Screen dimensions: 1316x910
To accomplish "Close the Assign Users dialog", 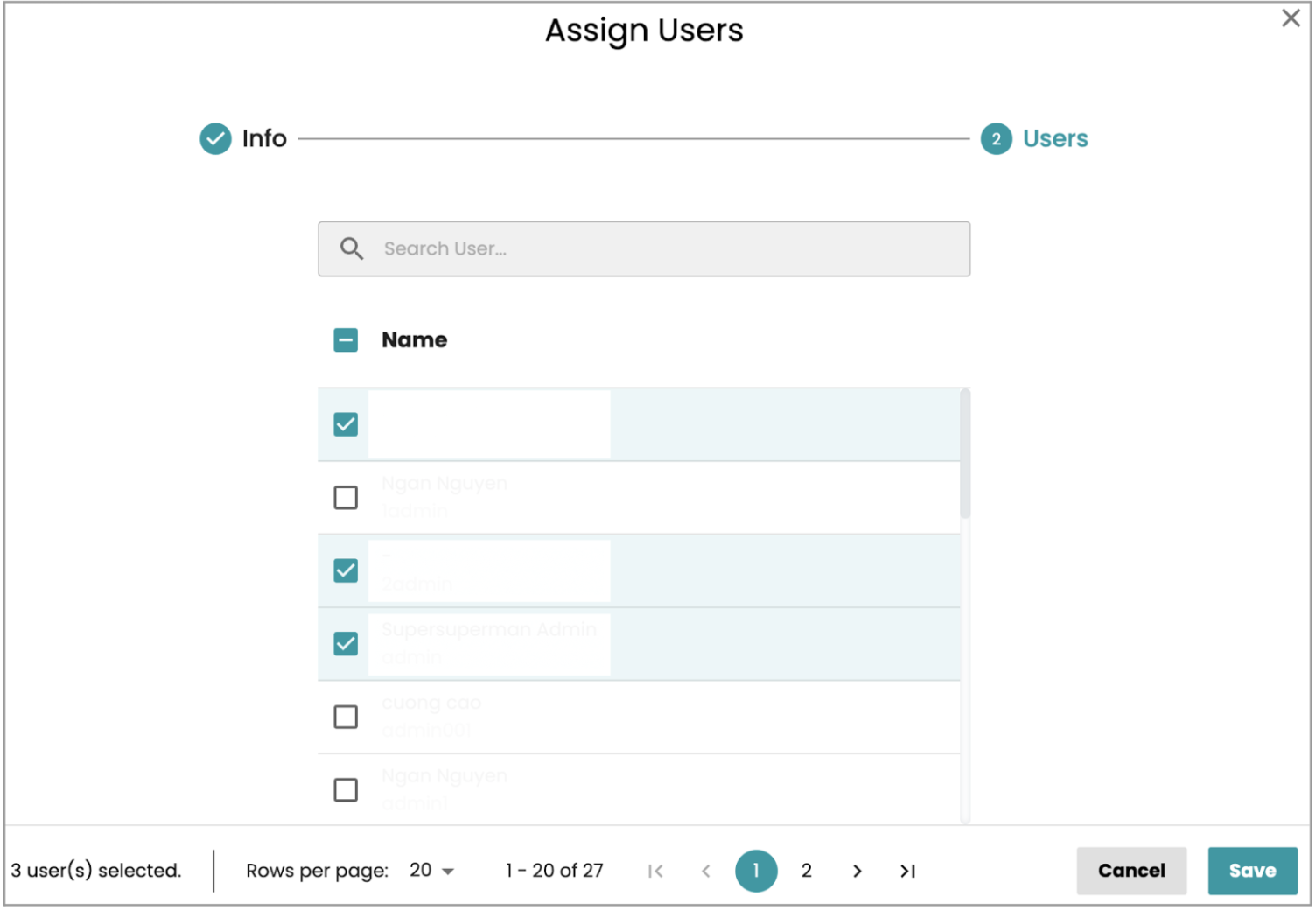I will 1290,18.
